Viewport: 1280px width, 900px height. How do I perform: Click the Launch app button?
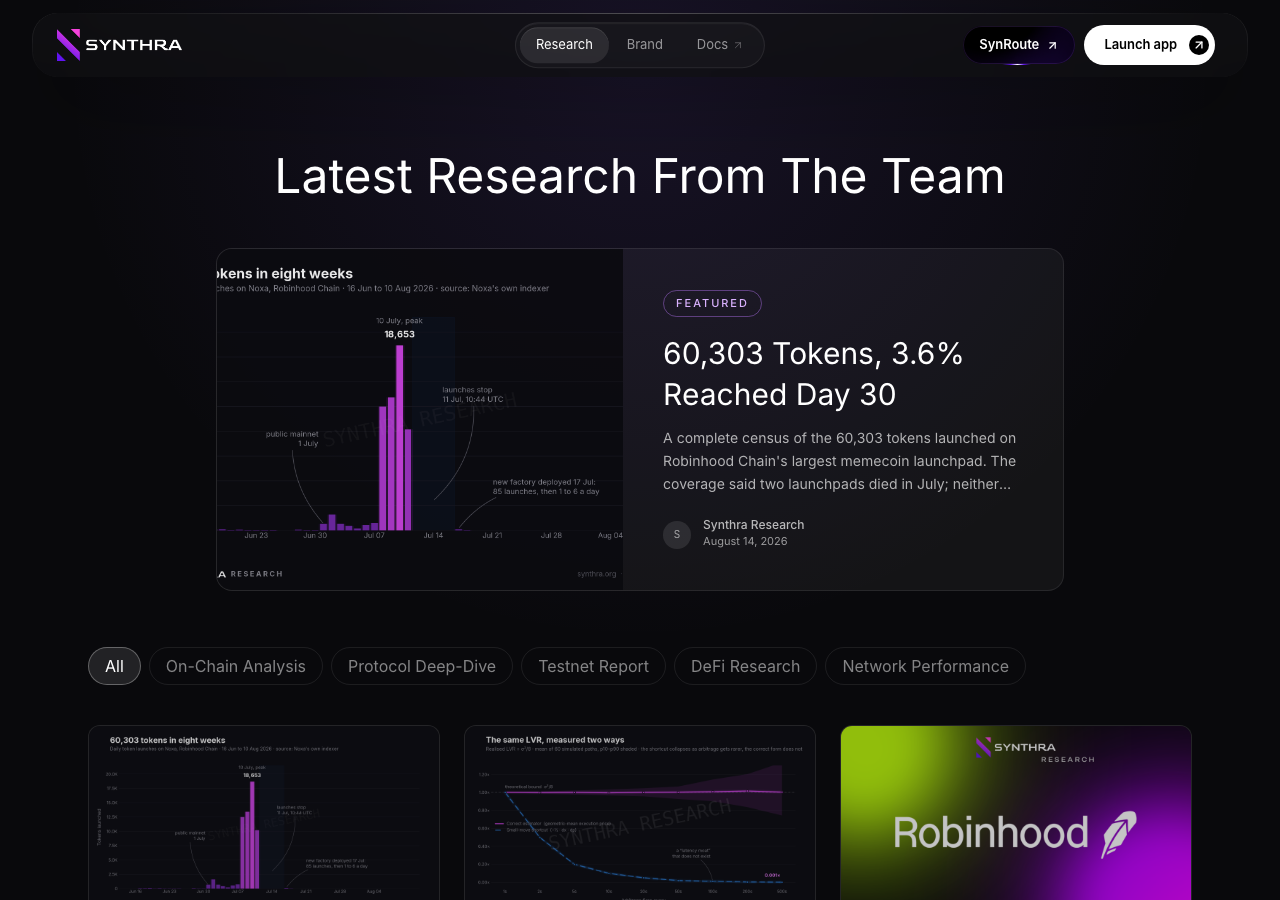(x=1149, y=45)
